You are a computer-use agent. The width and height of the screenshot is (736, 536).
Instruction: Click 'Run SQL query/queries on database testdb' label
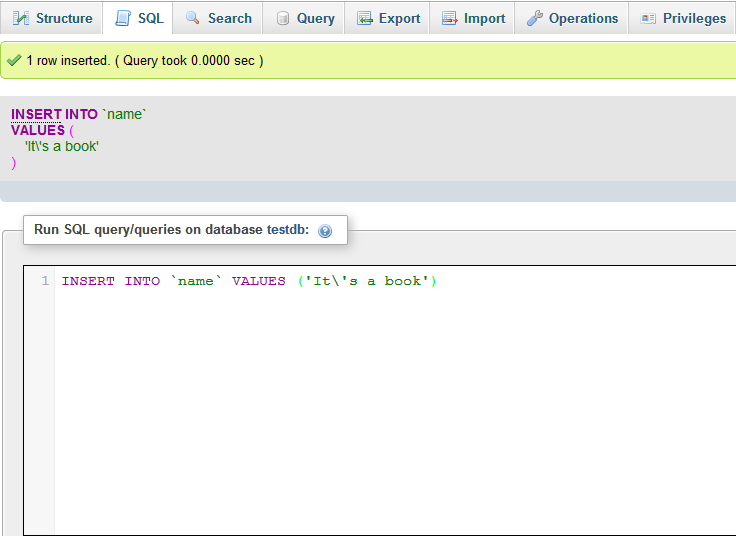[x=171, y=230]
